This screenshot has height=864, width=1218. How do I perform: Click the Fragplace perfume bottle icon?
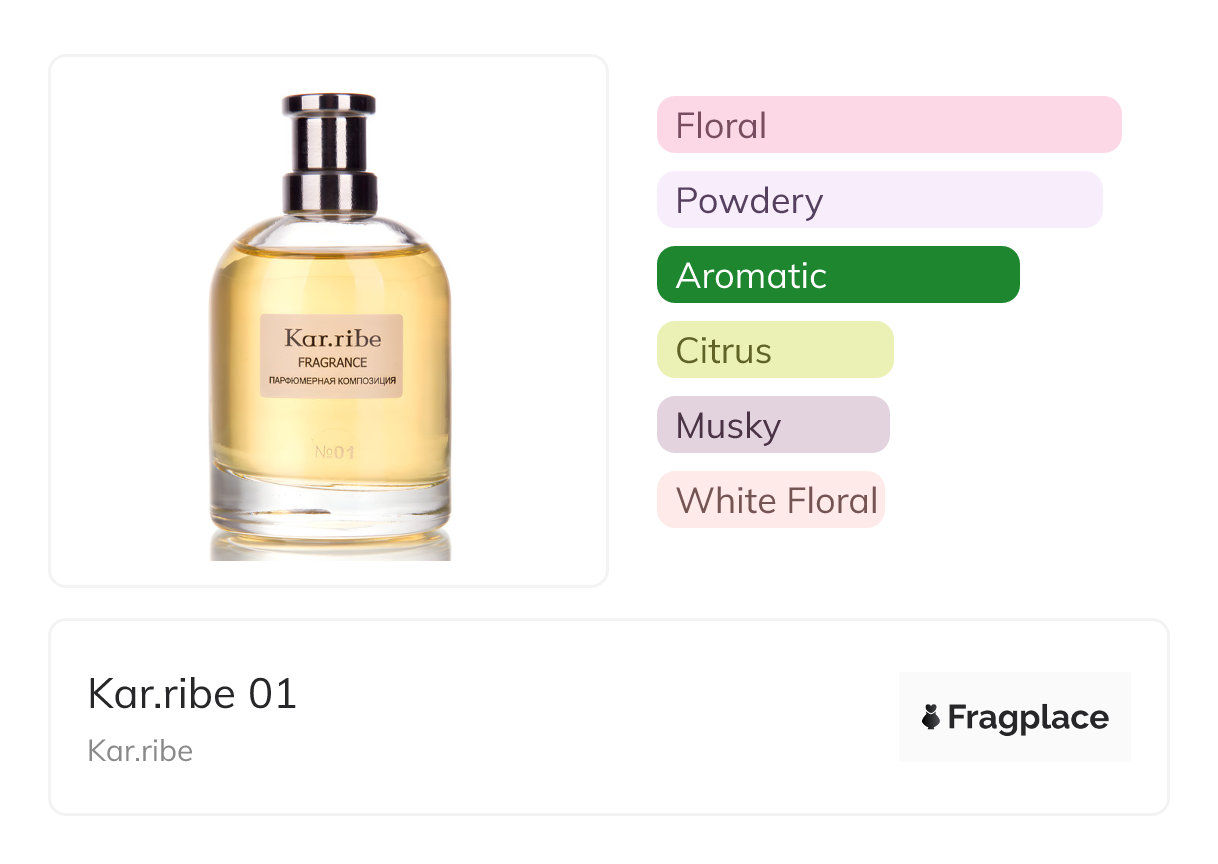coord(931,717)
